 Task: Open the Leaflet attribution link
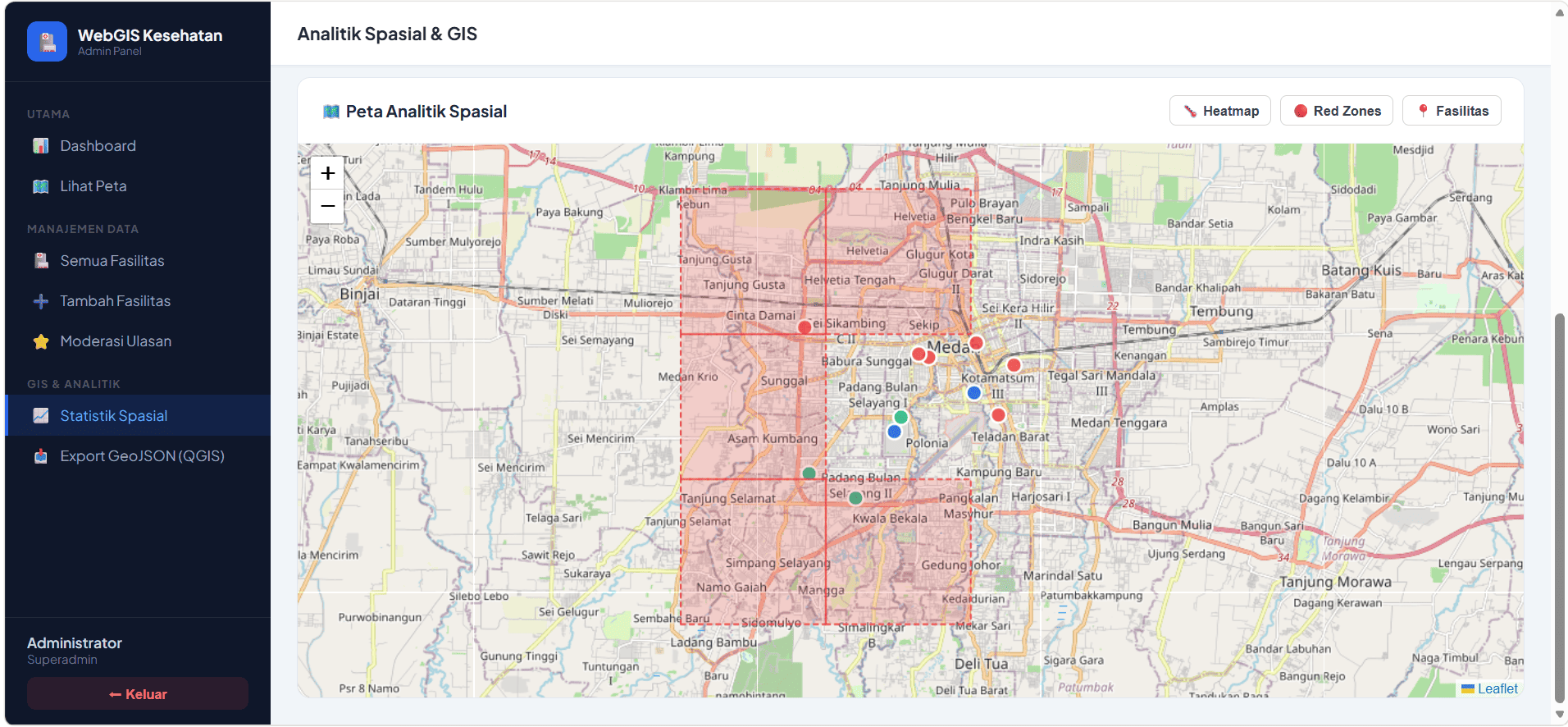tap(1497, 689)
